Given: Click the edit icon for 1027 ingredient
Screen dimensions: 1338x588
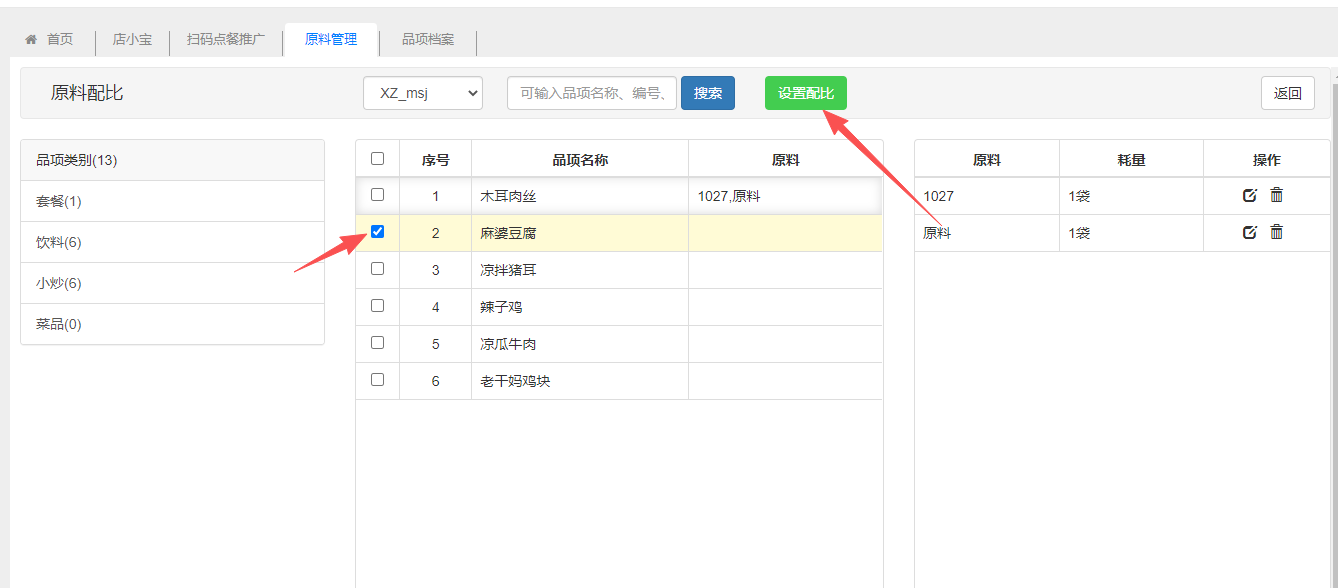Looking at the screenshot, I should pyautogui.click(x=1249, y=195).
